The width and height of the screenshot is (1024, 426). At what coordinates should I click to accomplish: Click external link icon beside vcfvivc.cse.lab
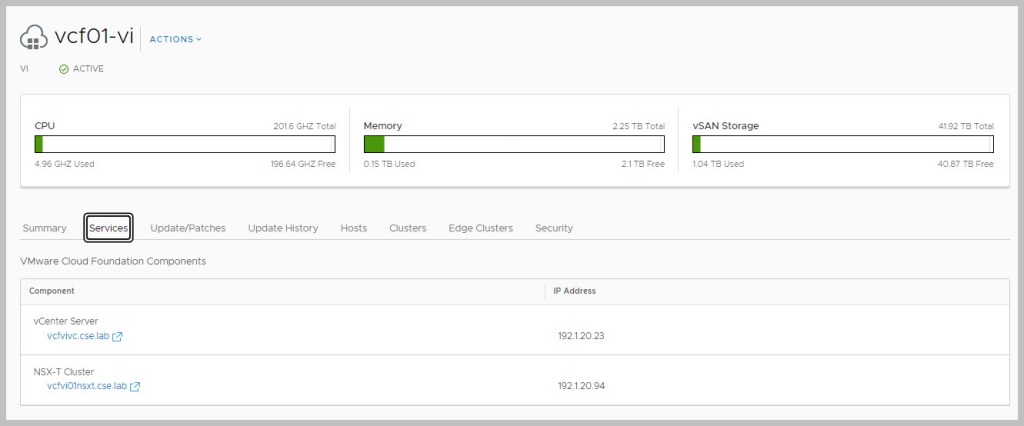[x=118, y=336]
